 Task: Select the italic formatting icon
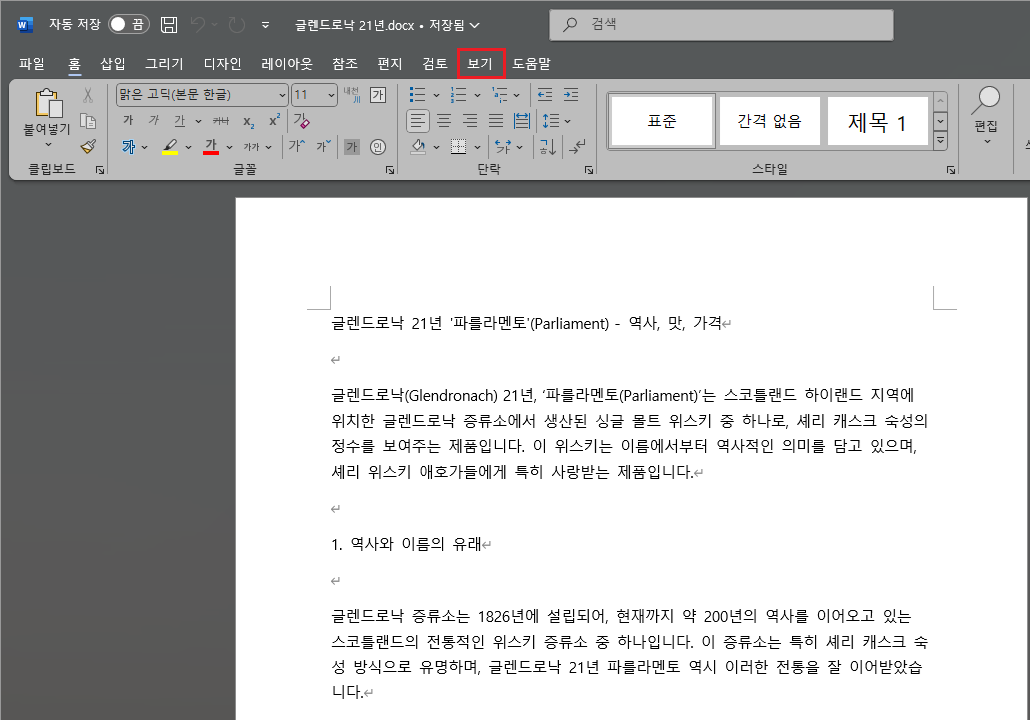pyautogui.click(x=152, y=120)
